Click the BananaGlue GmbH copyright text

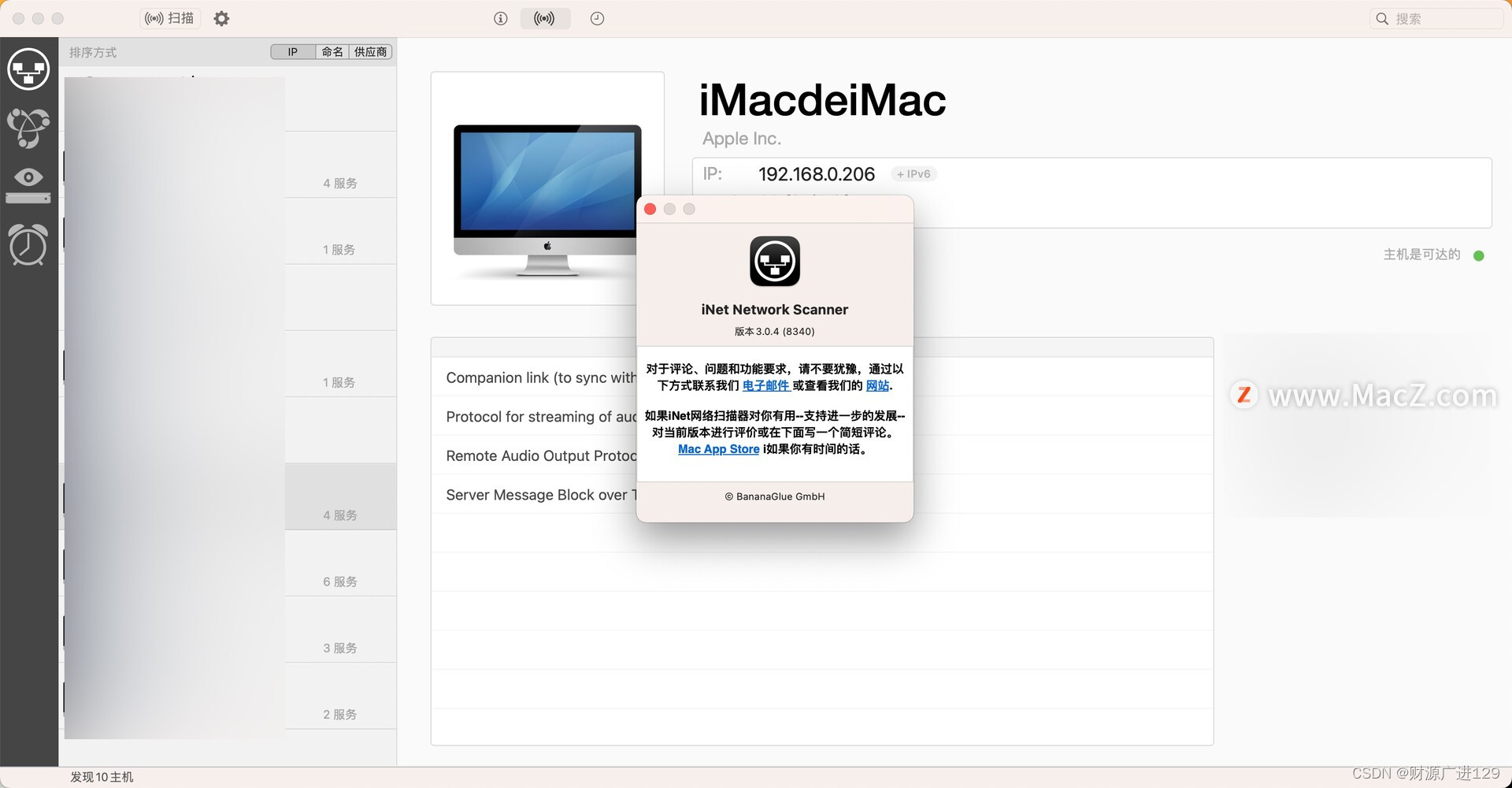point(774,496)
